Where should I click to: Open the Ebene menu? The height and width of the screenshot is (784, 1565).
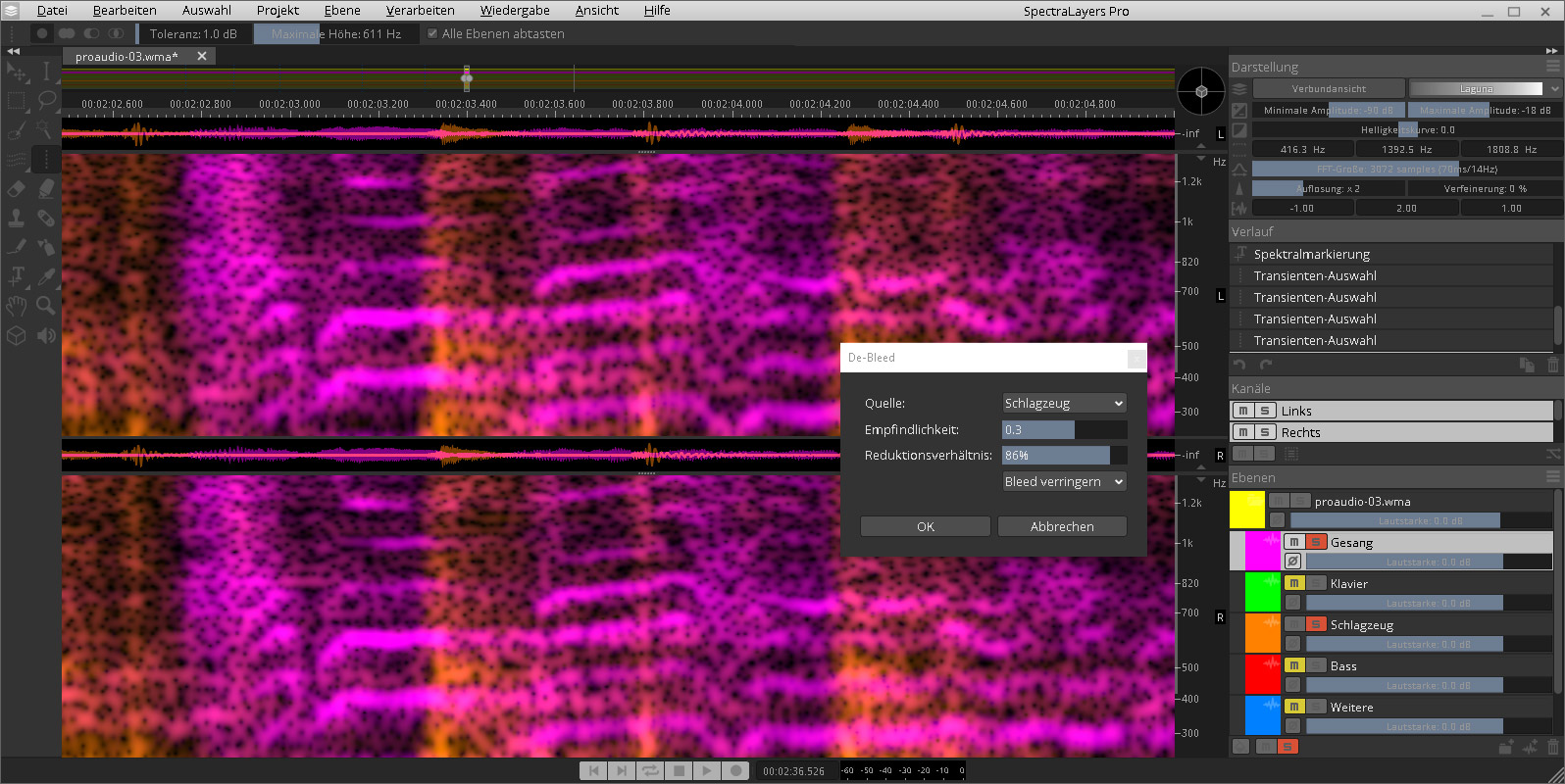tap(342, 10)
